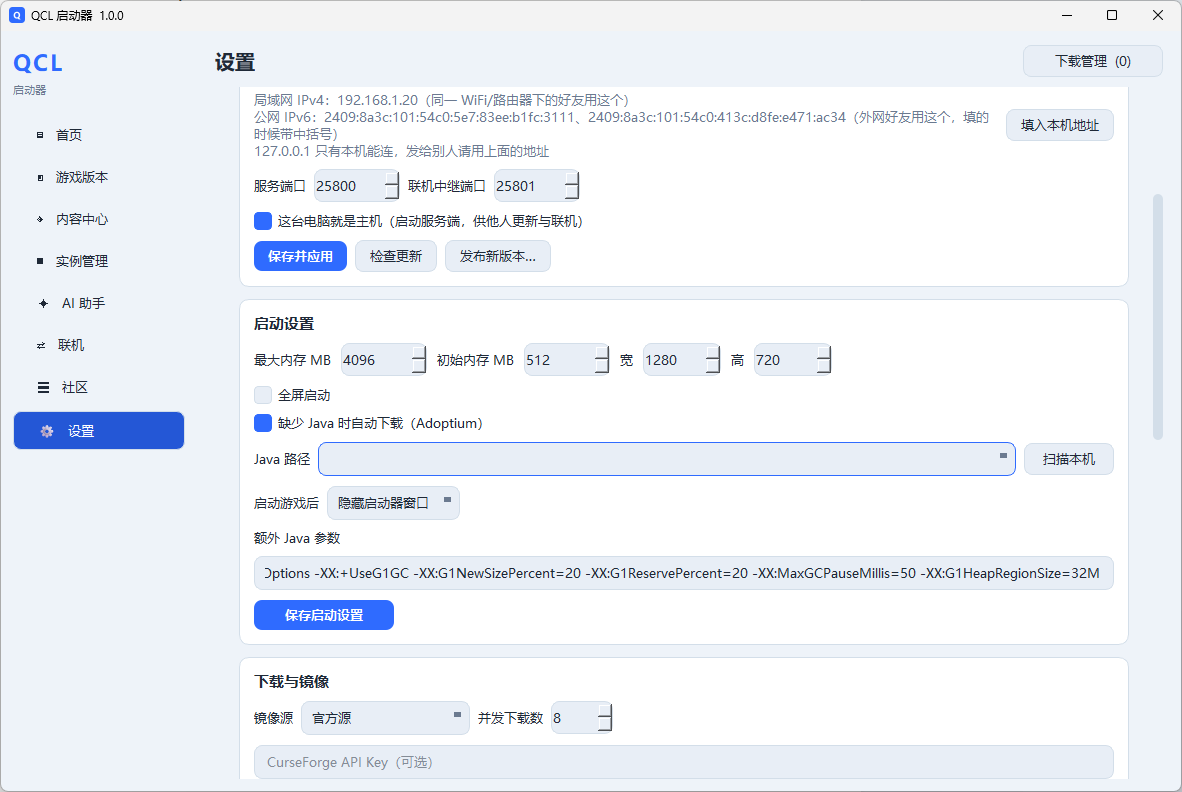
Task: Click the 联机中继端口 stepper arrows
Action: coord(572,186)
